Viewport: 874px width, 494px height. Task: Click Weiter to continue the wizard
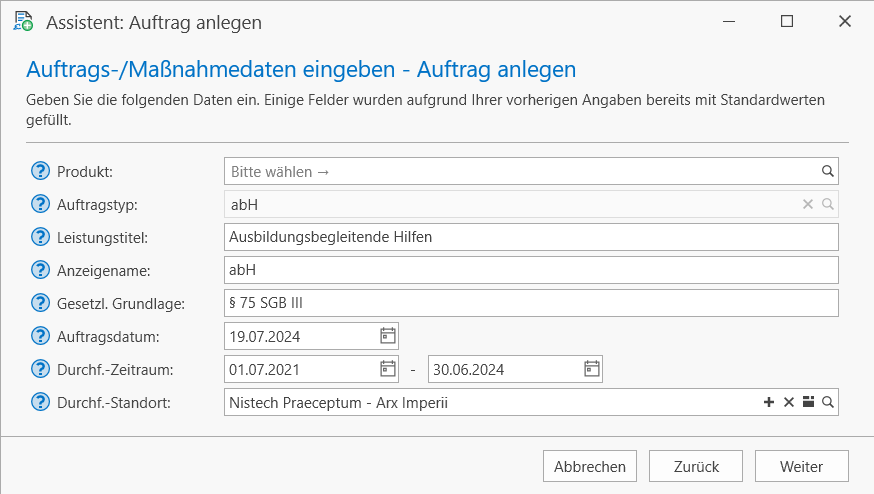pos(802,466)
